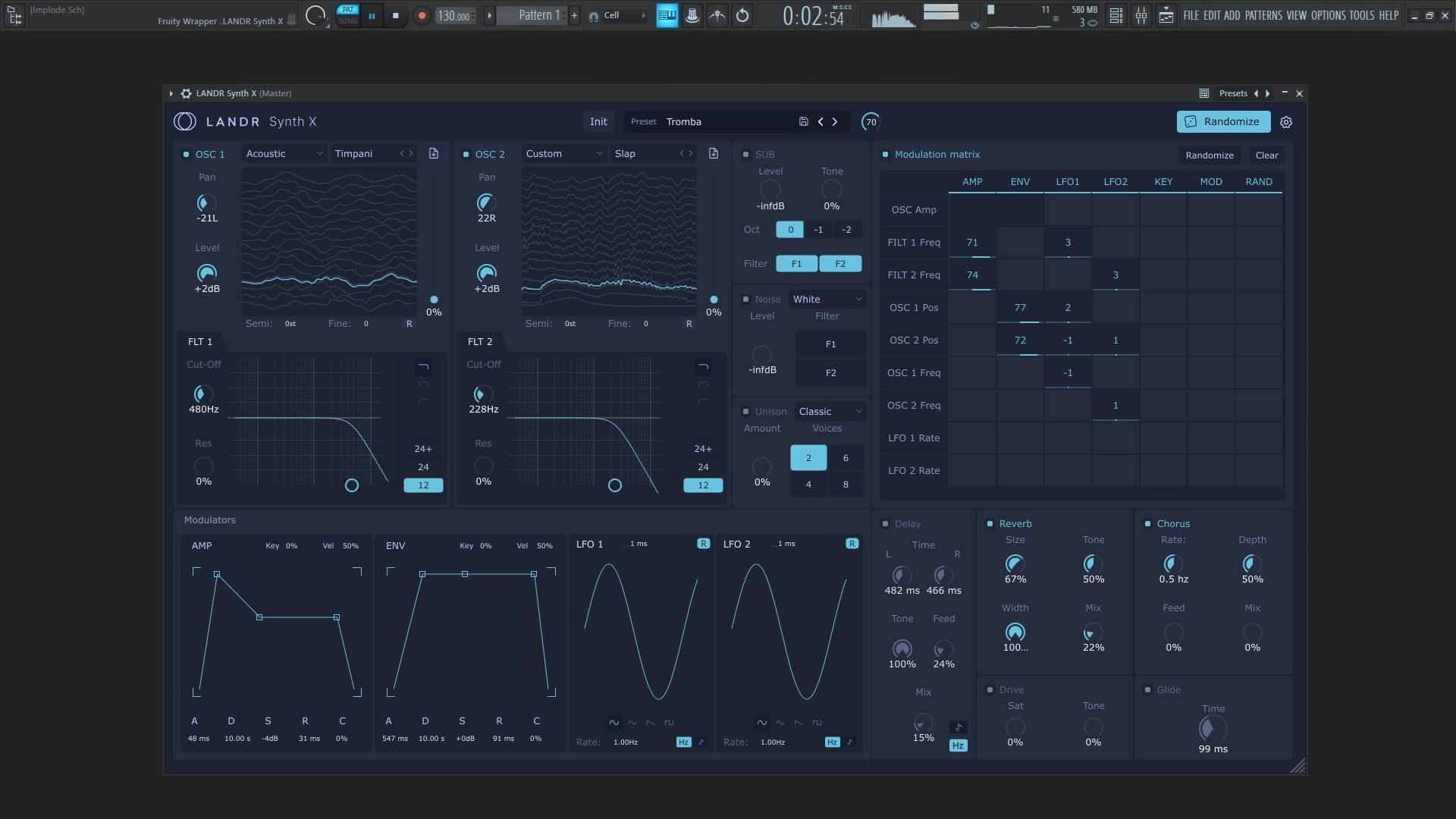Screen dimensions: 1456x819
Task: Select FLT 2 low-pass filter type
Action: 703,367
